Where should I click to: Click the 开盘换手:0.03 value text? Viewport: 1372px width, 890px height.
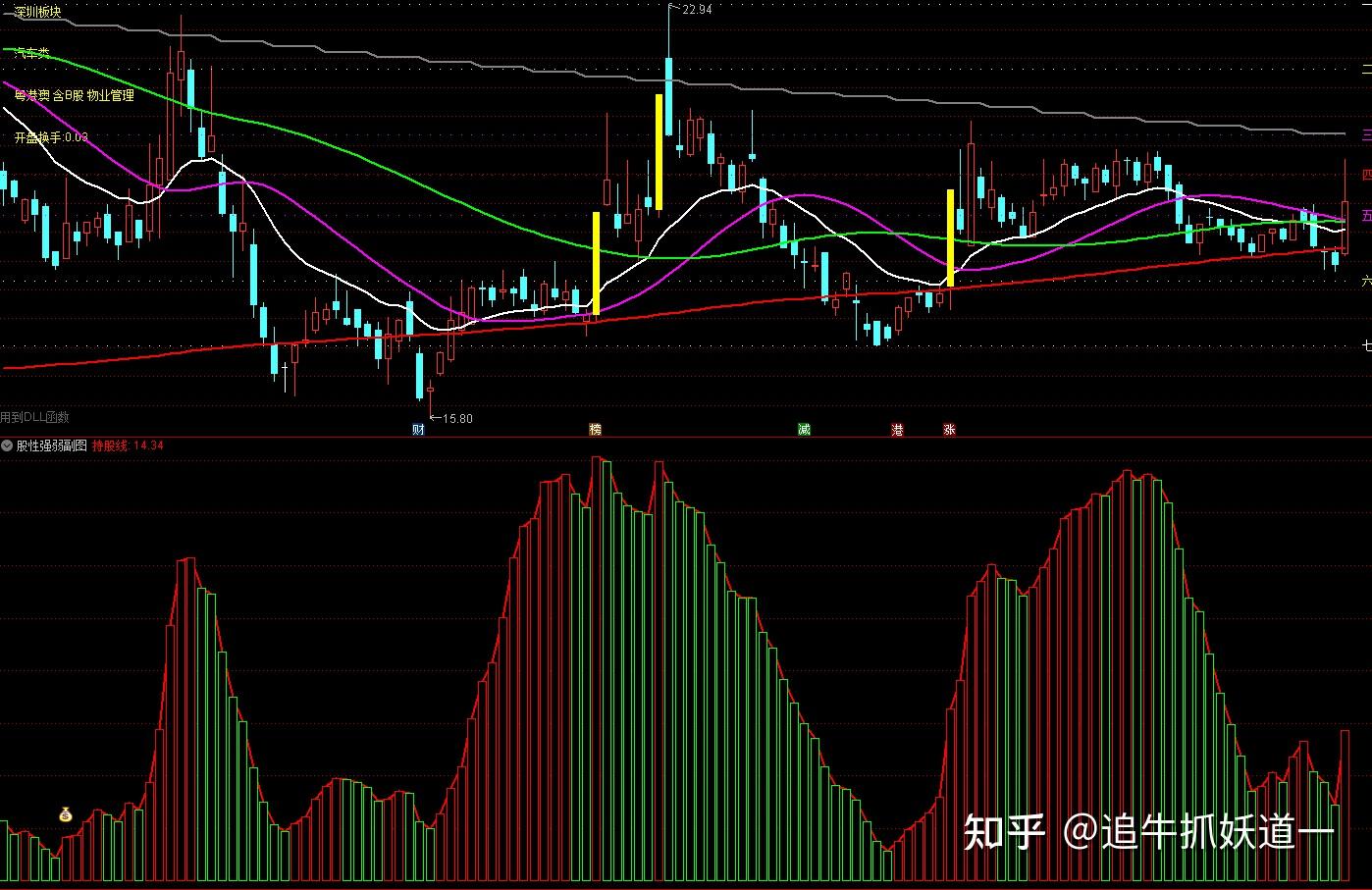click(51, 137)
